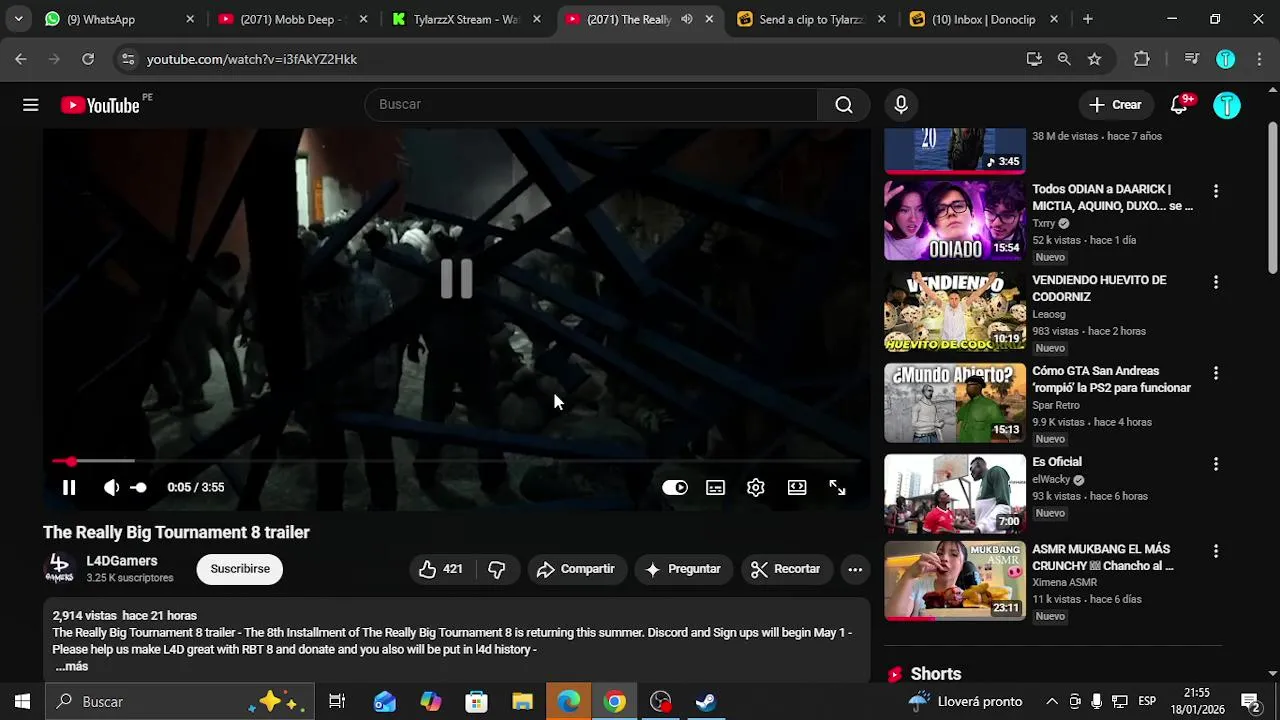Screen dimensions: 1280x720
Task: Switch to theater mode
Action: pyautogui.click(x=797, y=488)
